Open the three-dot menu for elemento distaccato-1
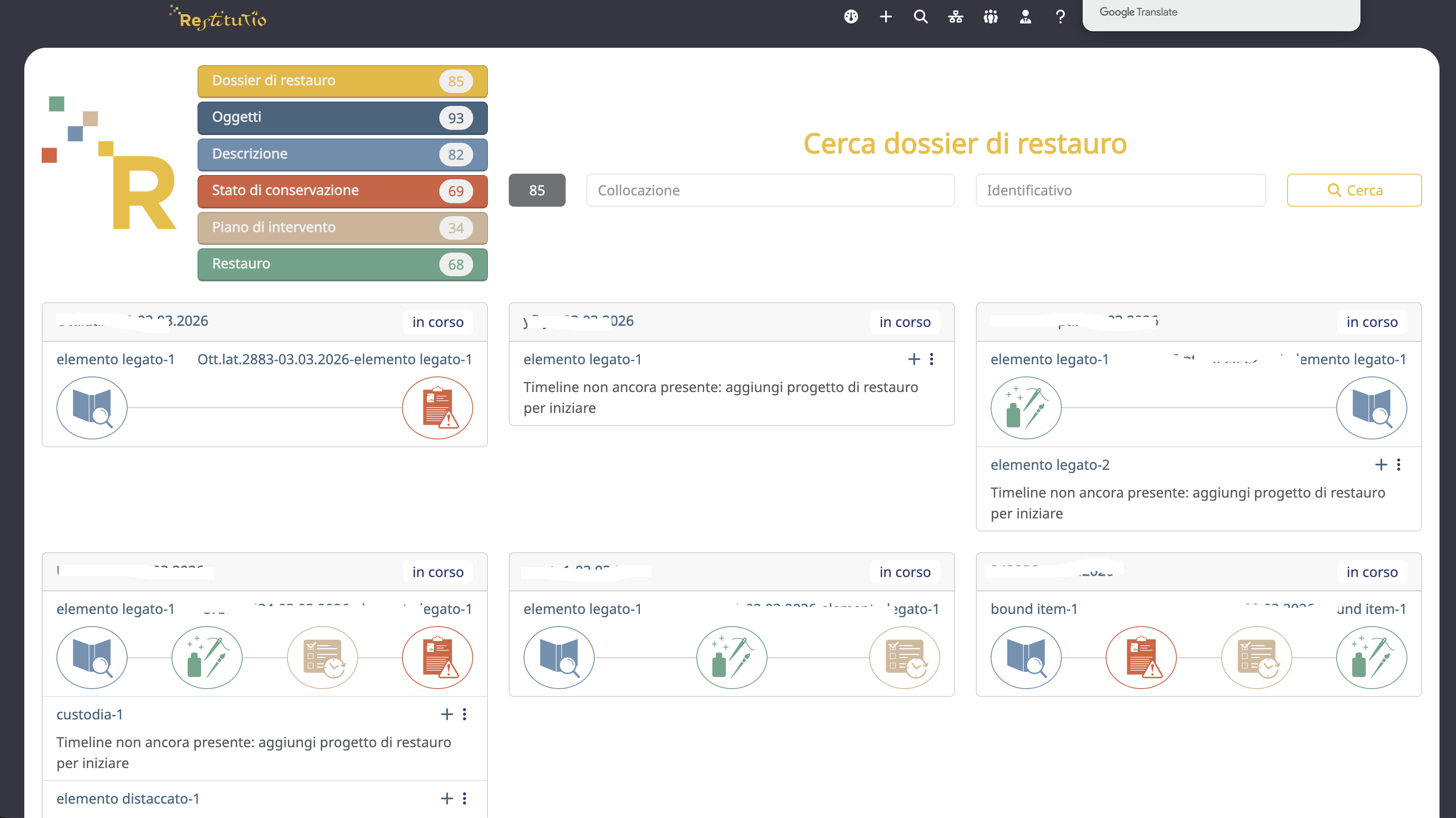 click(464, 799)
